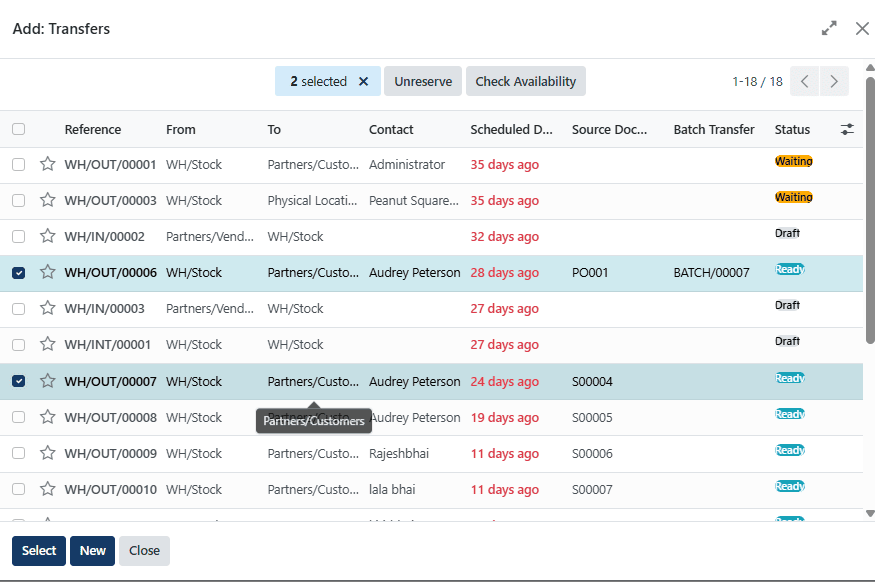The width and height of the screenshot is (875, 582).
Task: Select the WH/OUT/00003 row checkbox
Action: coord(18,200)
